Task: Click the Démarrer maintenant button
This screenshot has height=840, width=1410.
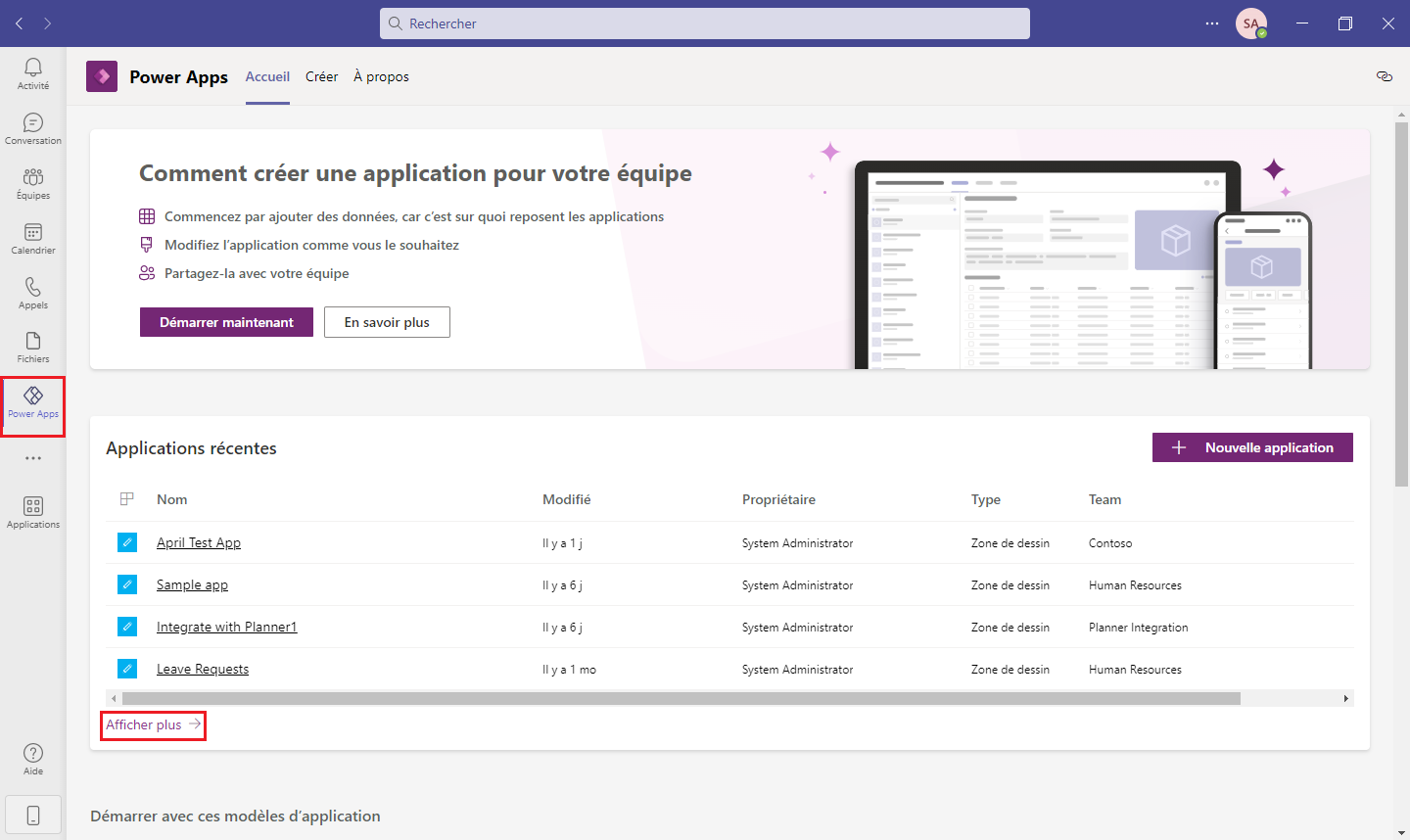Action: (x=226, y=322)
